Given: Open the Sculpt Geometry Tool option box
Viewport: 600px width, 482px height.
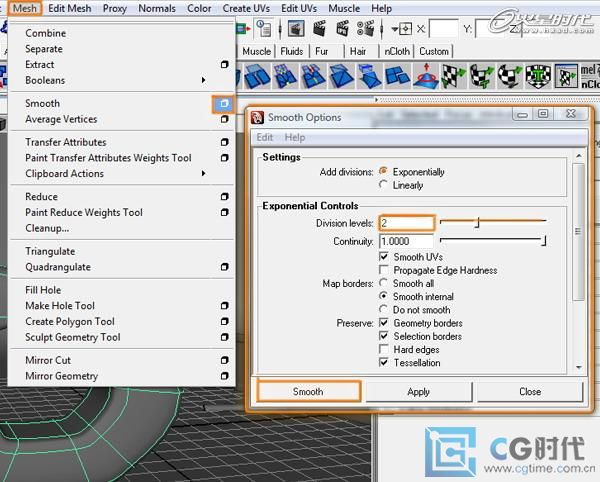Looking at the screenshot, I should (224, 337).
